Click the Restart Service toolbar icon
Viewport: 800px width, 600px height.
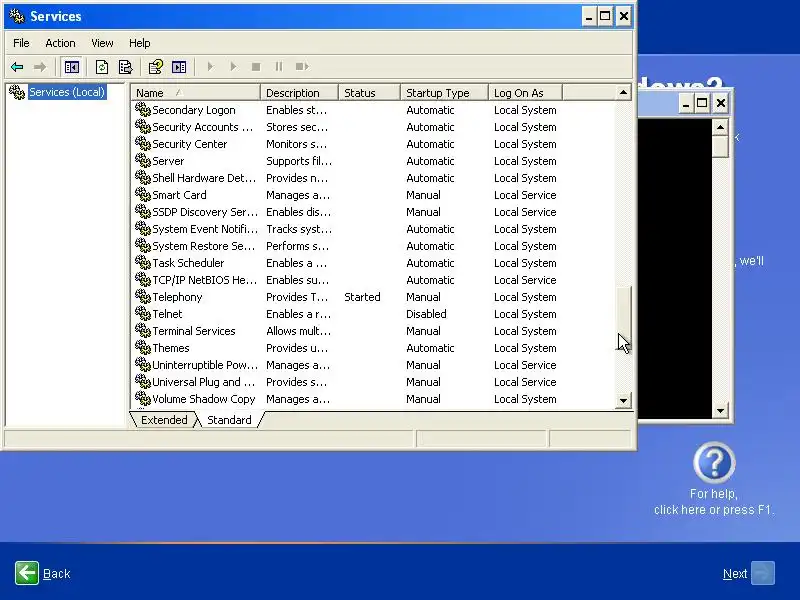[302, 67]
